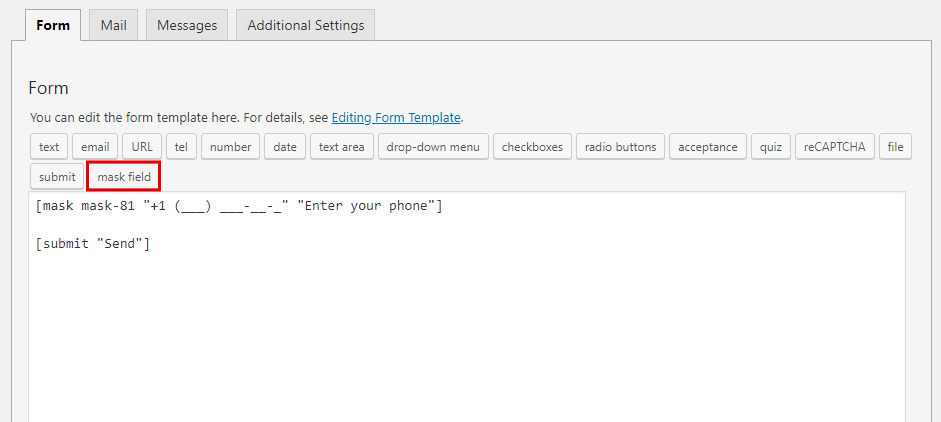Screen dimensions: 941x422
Task: Add a URL field tag
Action: (x=142, y=147)
